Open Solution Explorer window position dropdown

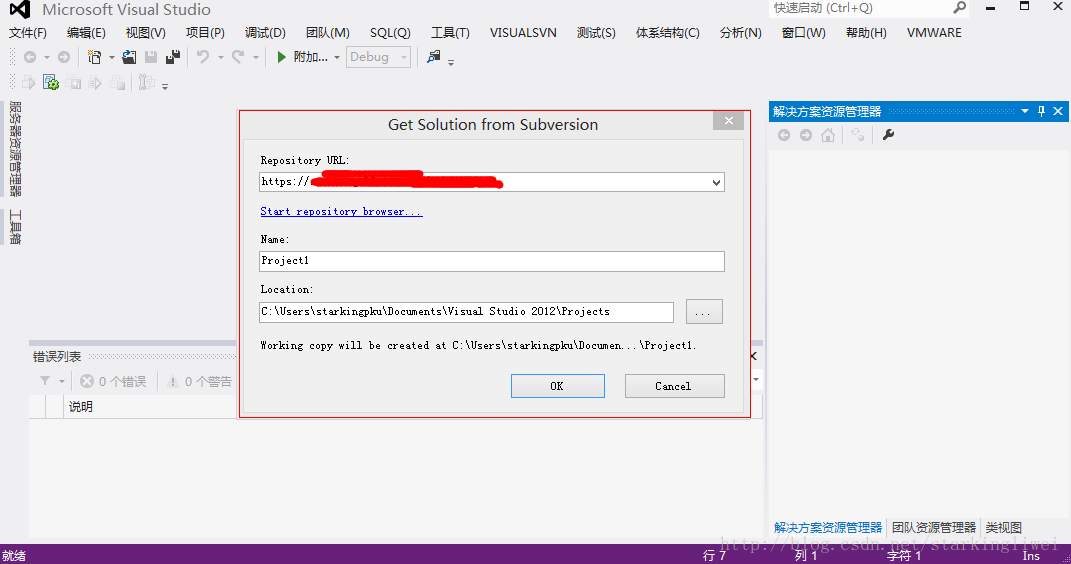click(x=1025, y=111)
